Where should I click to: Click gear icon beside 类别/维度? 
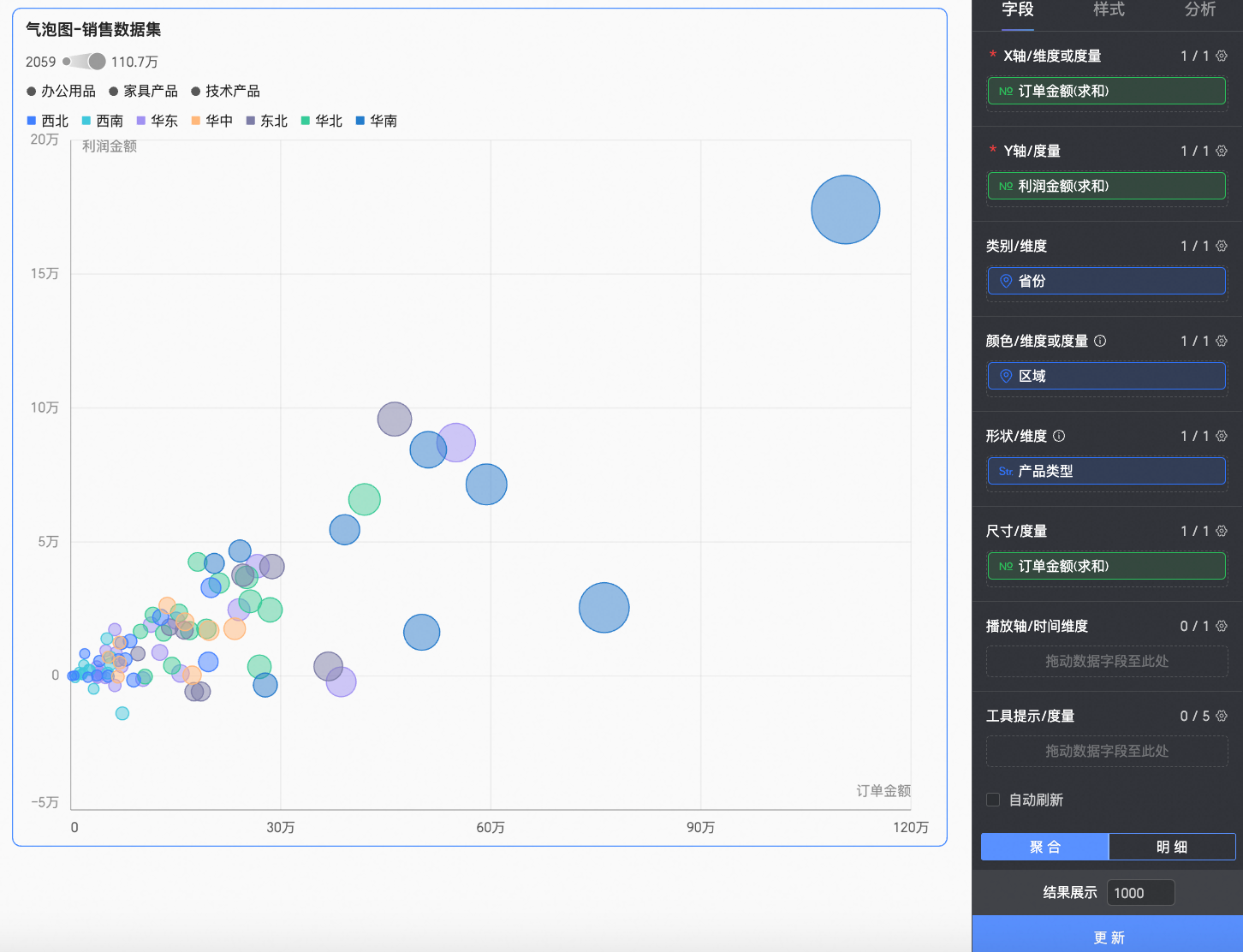1222,246
